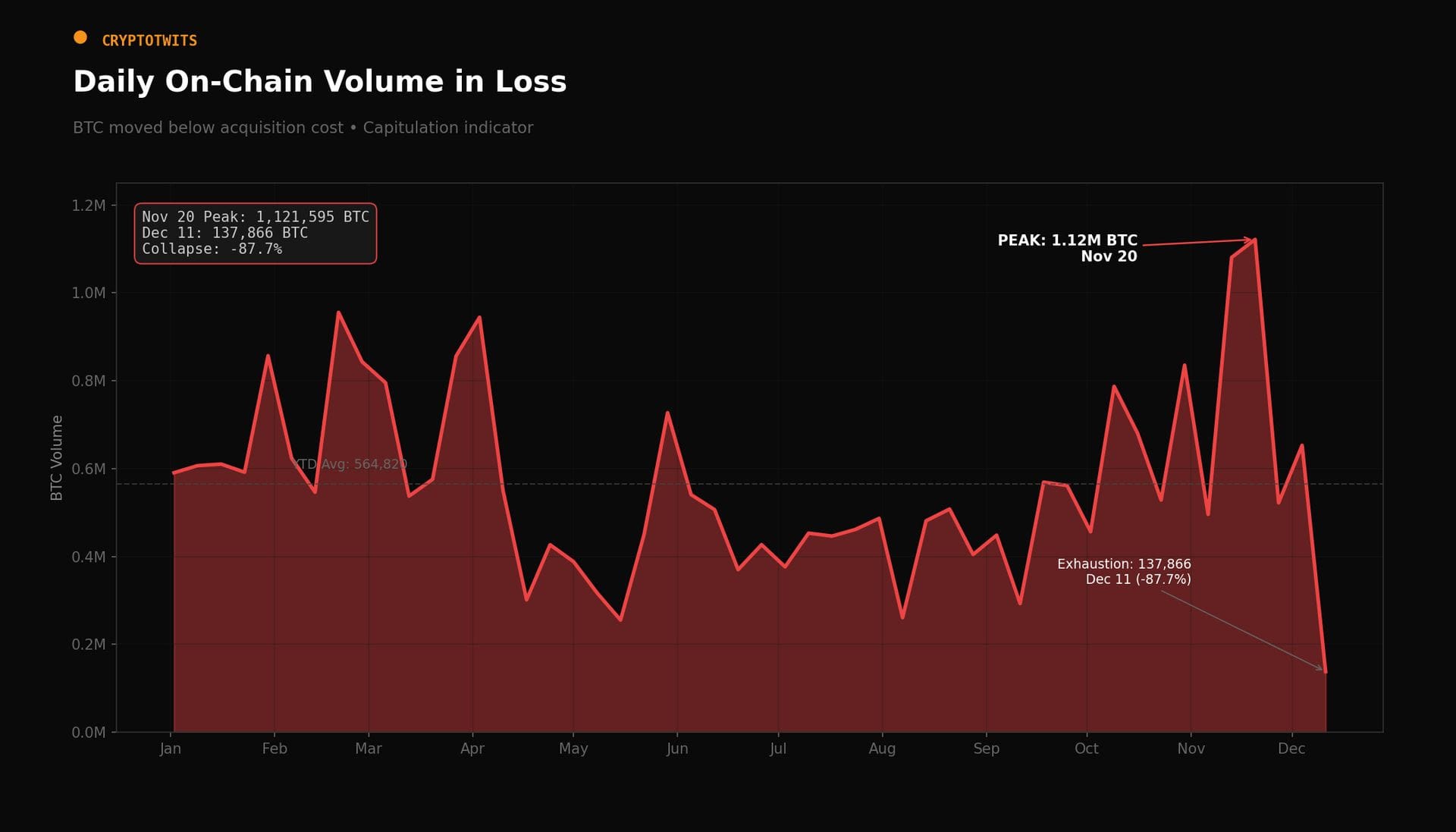The image size is (1456, 832).
Task: Click the Aug x-axis label
Action: (882, 749)
